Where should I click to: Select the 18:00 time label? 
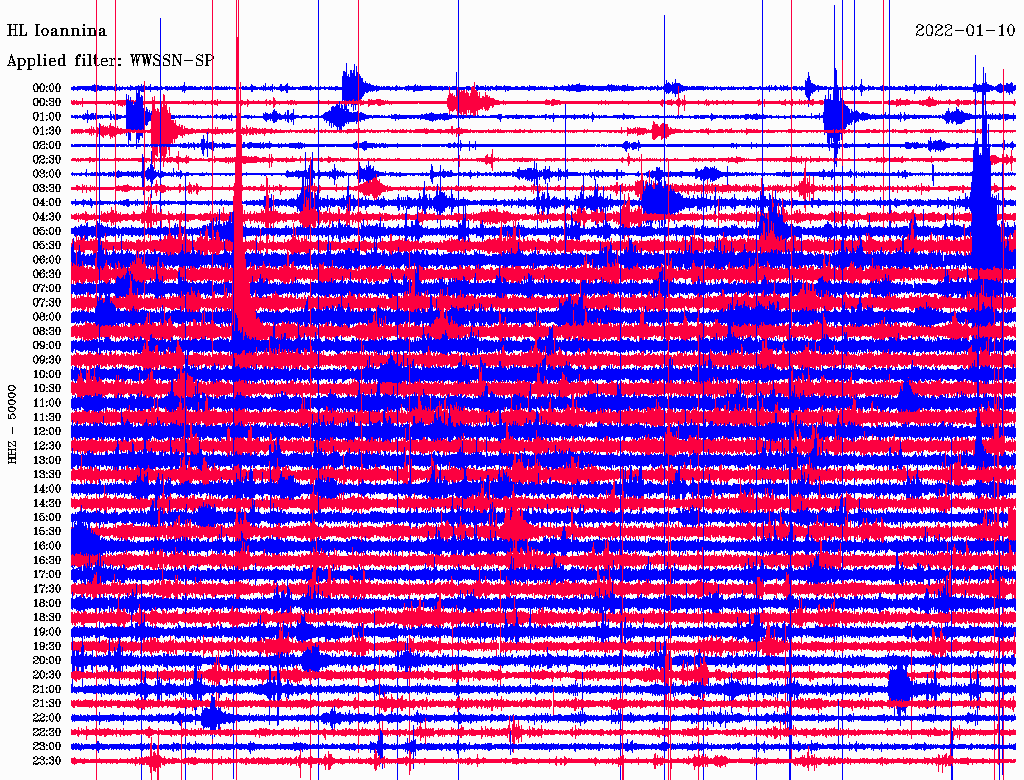(x=47, y=604)
